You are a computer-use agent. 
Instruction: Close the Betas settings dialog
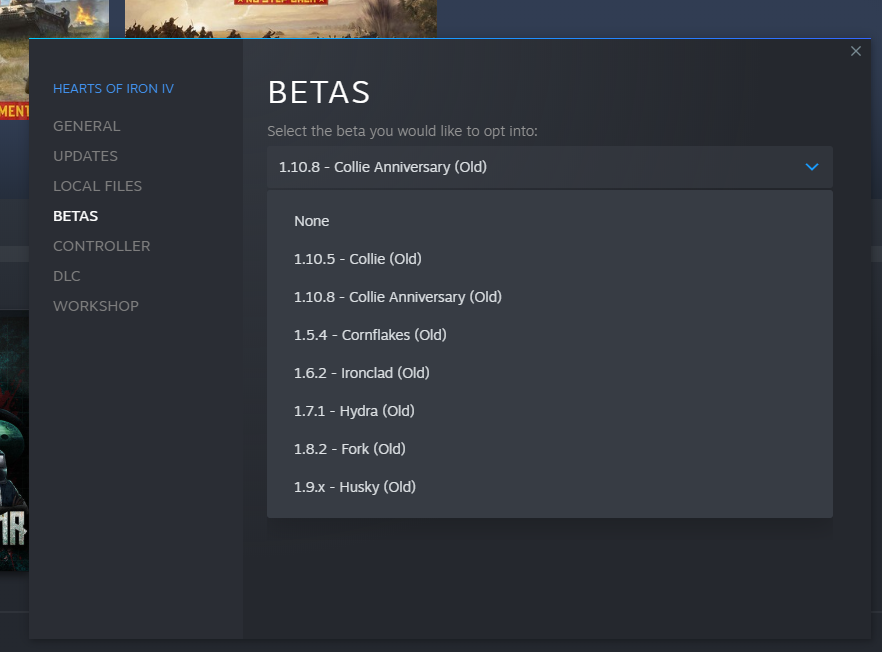pyautogui.click(x=855, y=51)
